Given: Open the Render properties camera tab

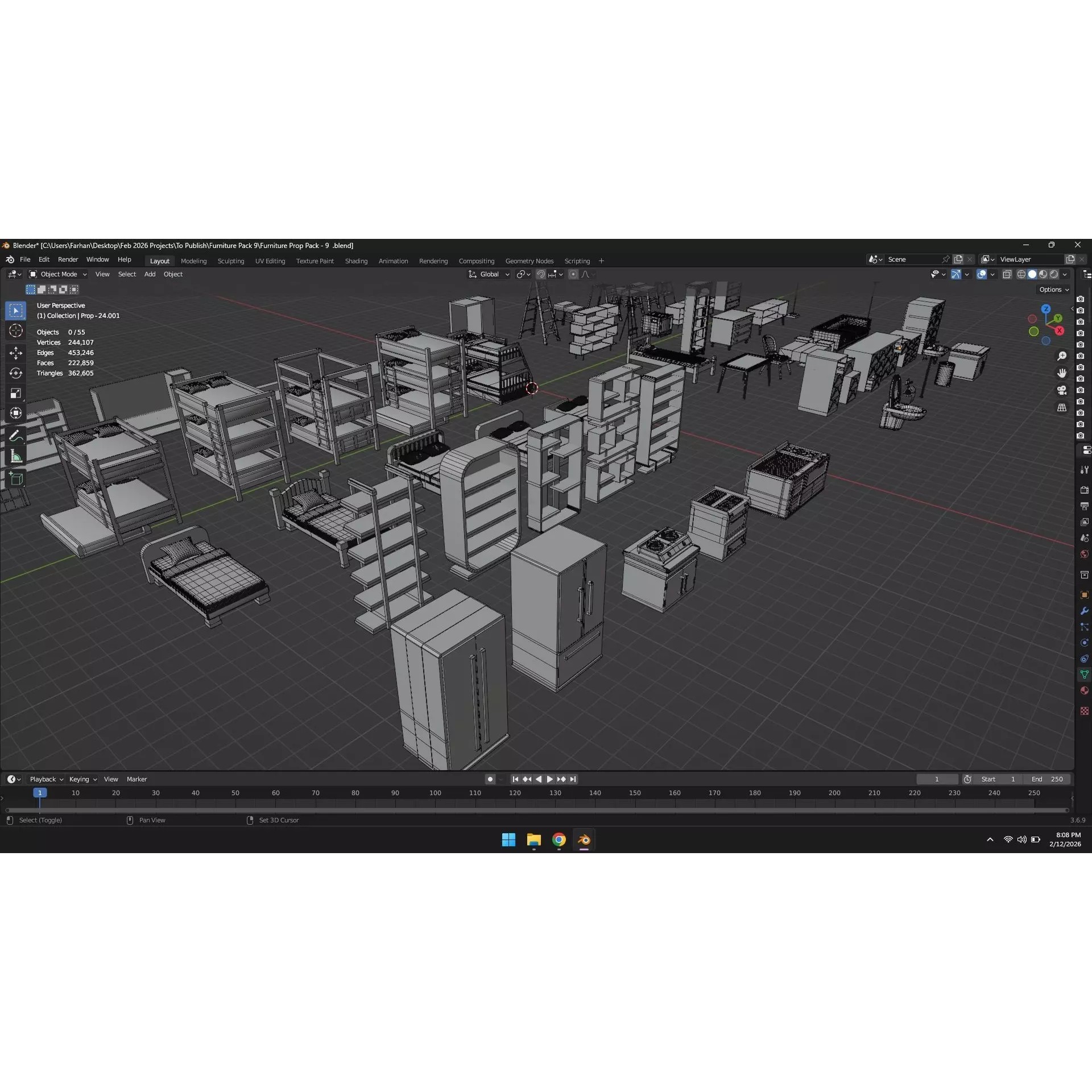Looking at the screenshot, I should pyautogui.click(x=1085, y=489).
